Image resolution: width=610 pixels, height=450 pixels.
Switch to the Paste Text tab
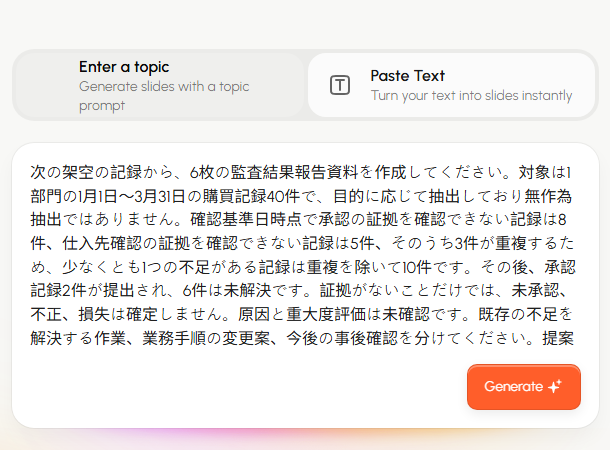[x=451, y=85]
